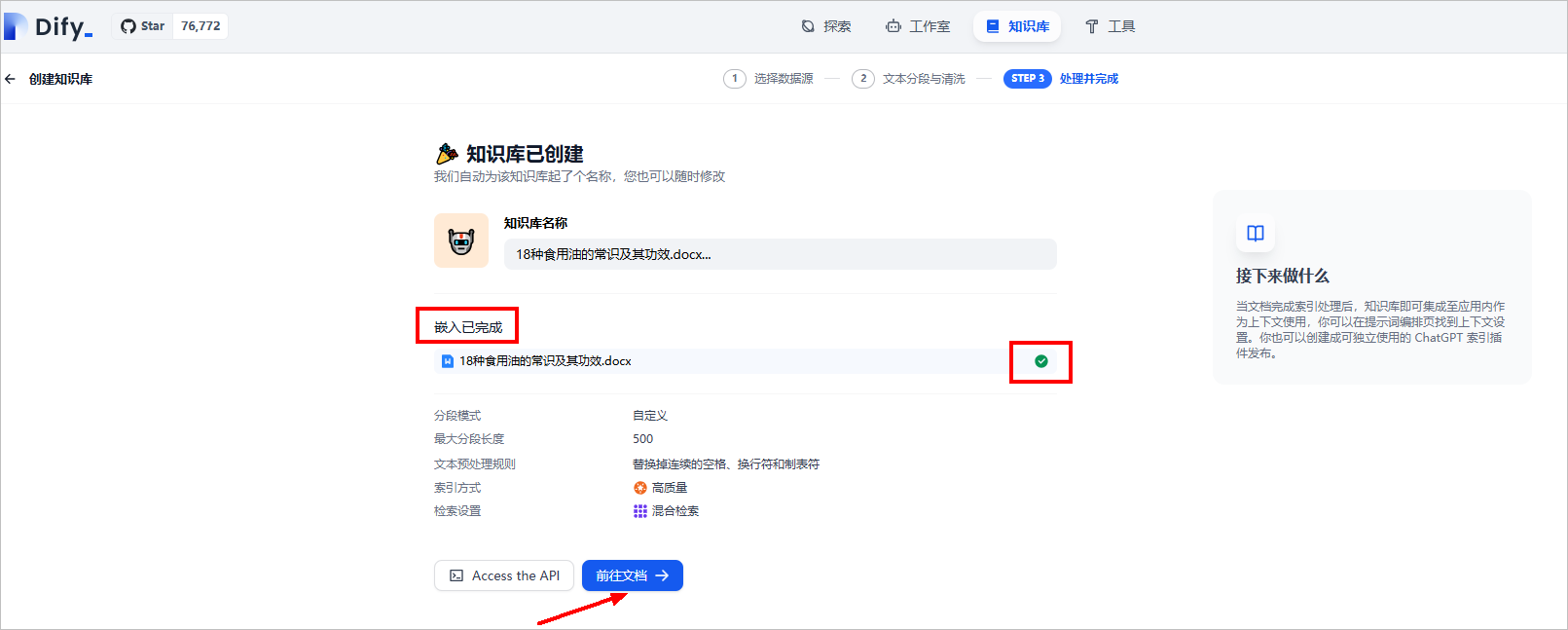The image size is (1568, 630).
Task: Click the 文本预处理规则 label
Action: coord(475,464)
